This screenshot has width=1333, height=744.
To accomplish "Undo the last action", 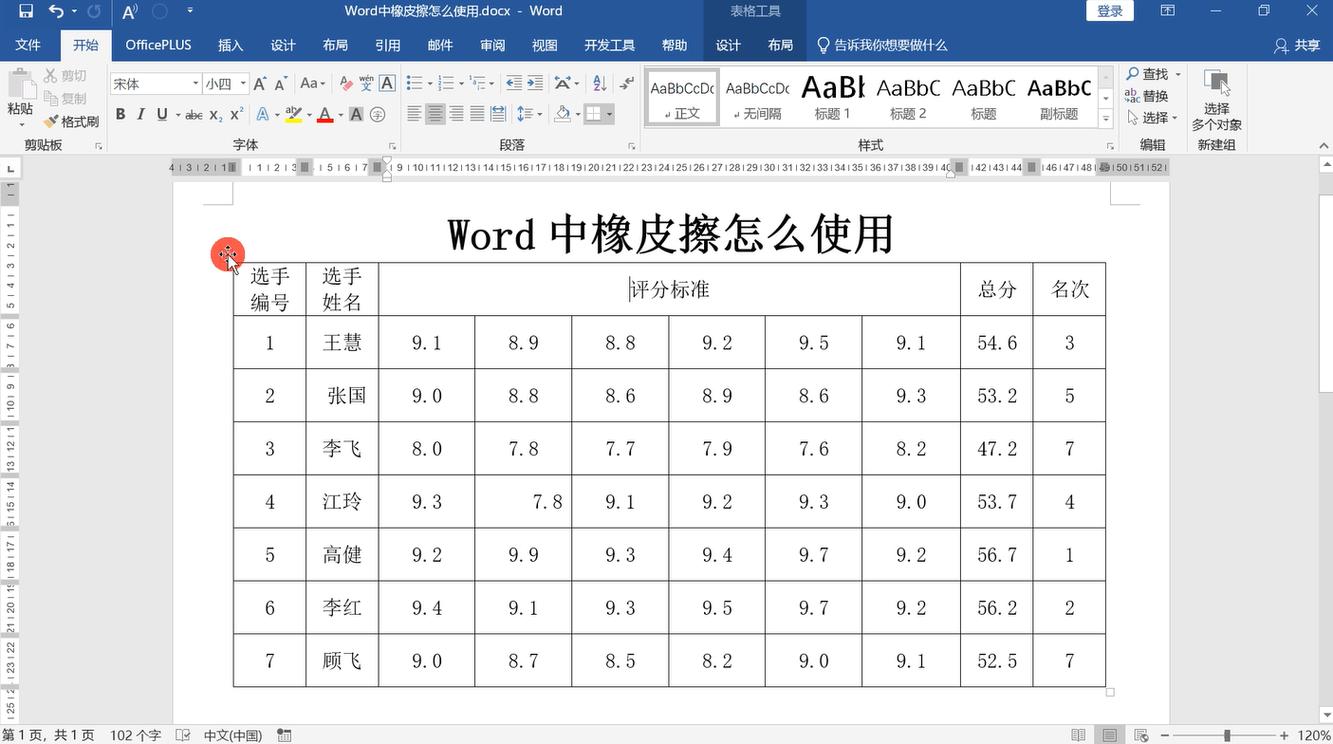I will click(56, 12).
